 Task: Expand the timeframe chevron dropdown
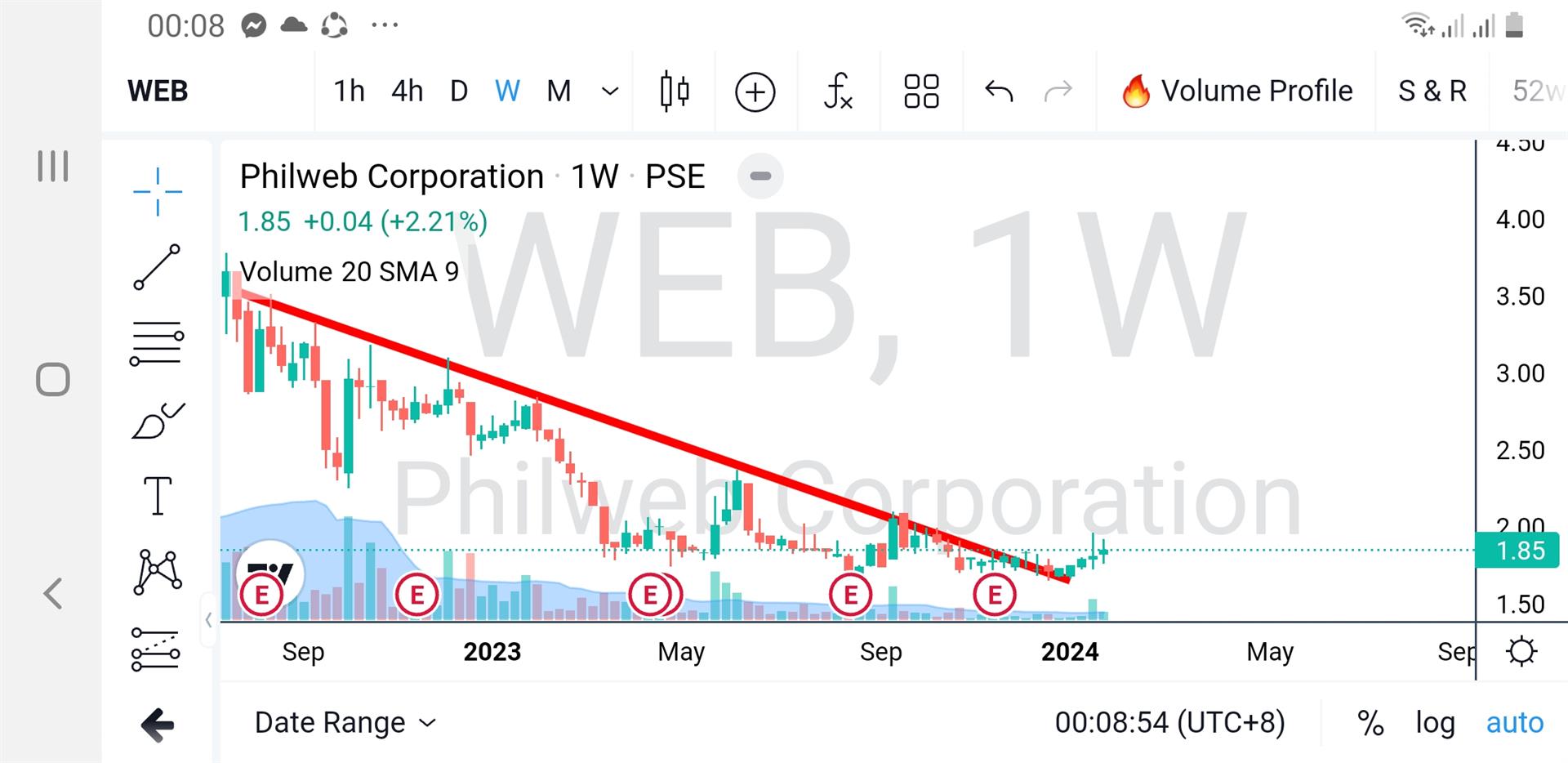click(609, 91)
